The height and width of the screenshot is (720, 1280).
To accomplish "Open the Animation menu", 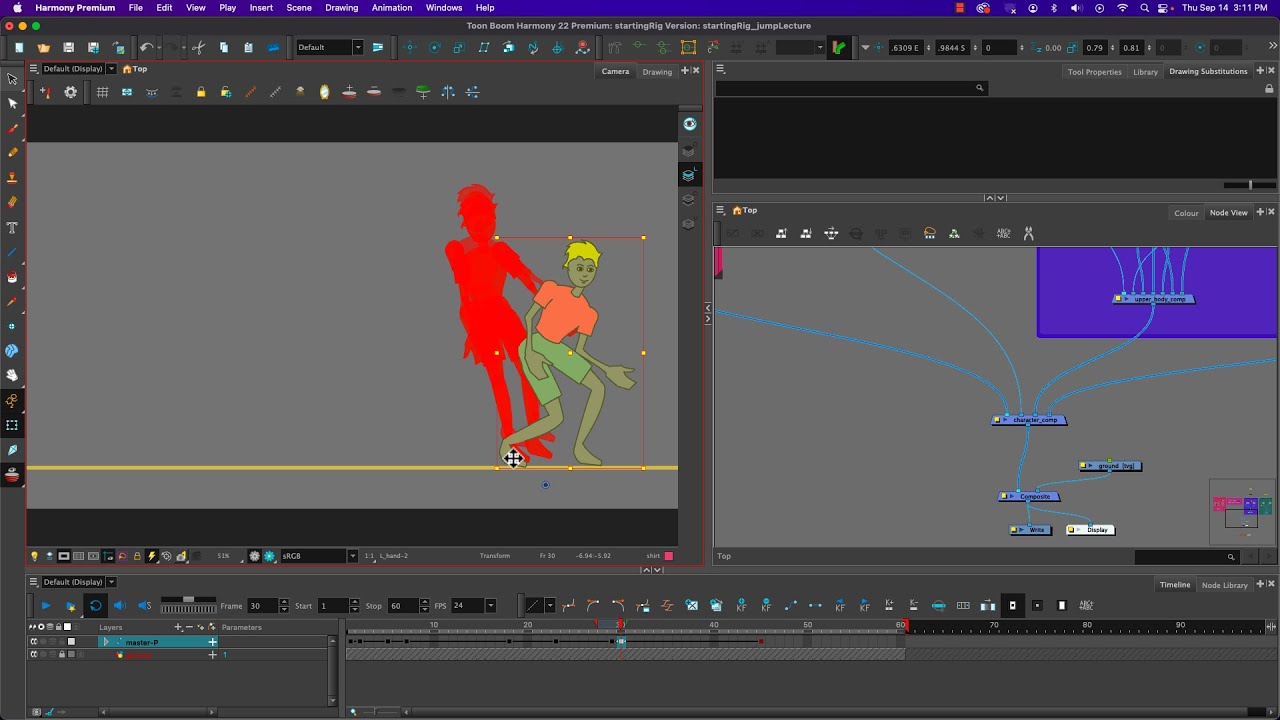I will (x=392, y=8).
